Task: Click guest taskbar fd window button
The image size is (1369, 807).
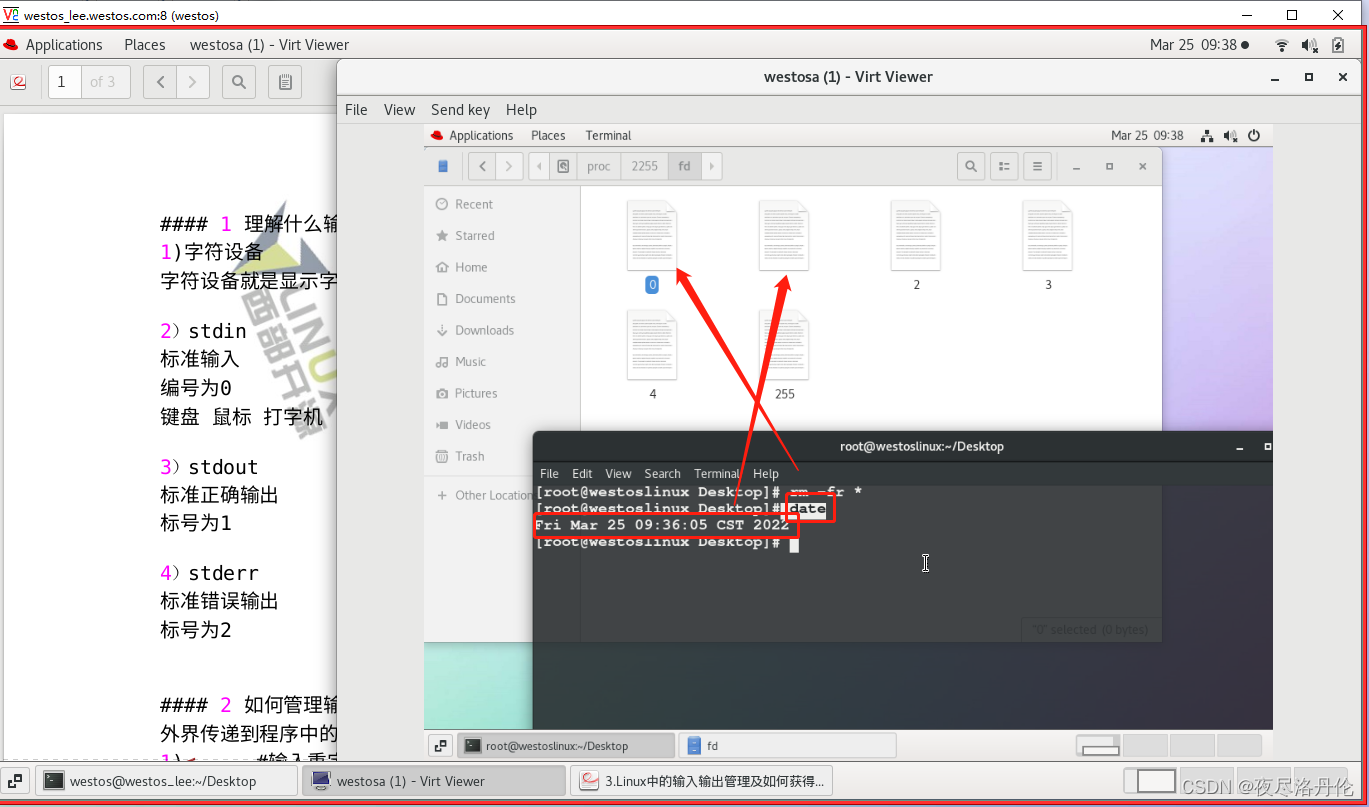Action: tap(787, 746)
